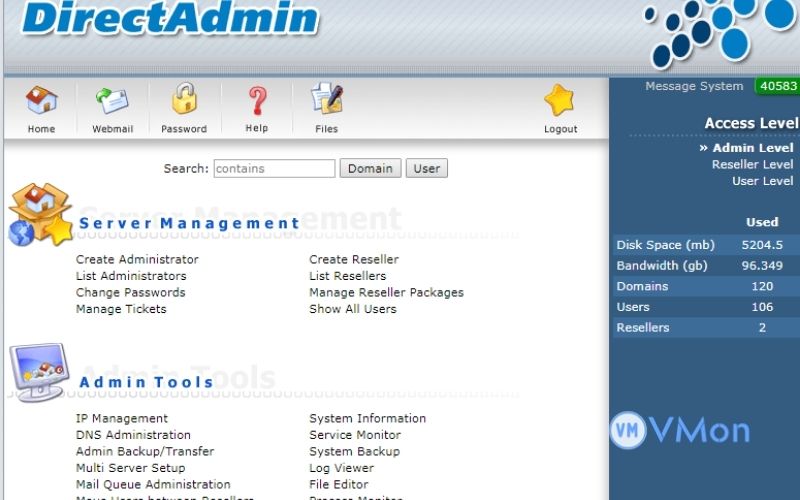Click Bandwidth (gb) label

(662, 266)
